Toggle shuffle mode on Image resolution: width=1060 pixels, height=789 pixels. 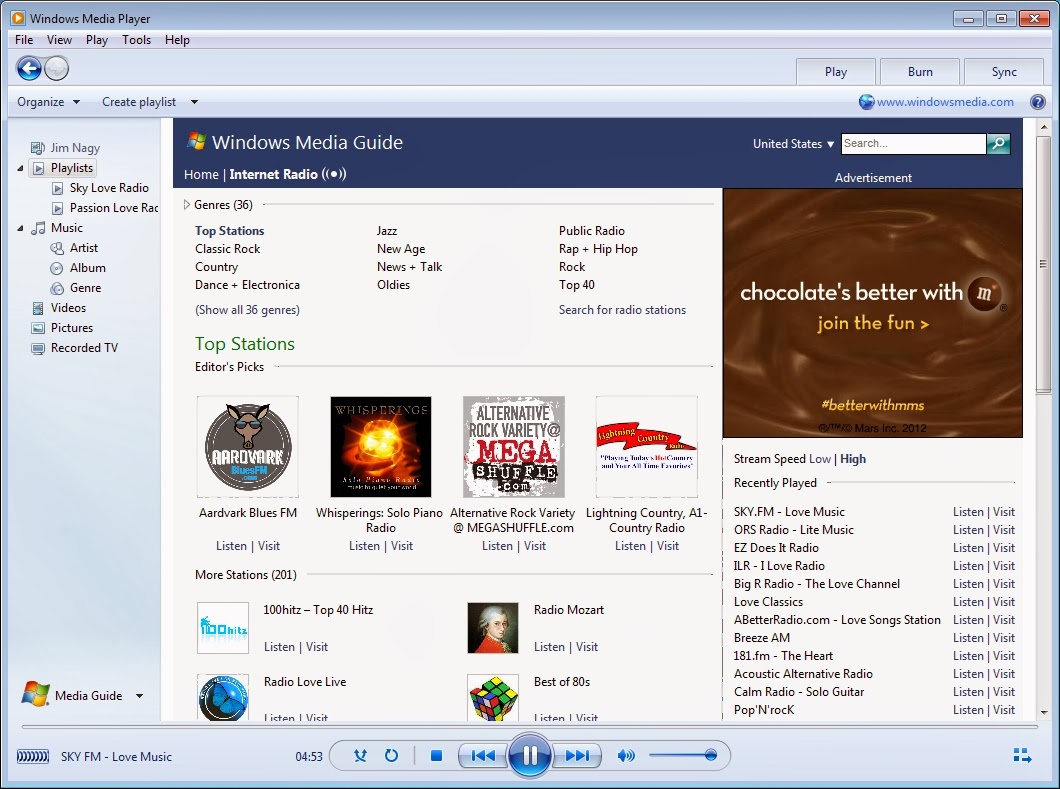click(360, 756)
